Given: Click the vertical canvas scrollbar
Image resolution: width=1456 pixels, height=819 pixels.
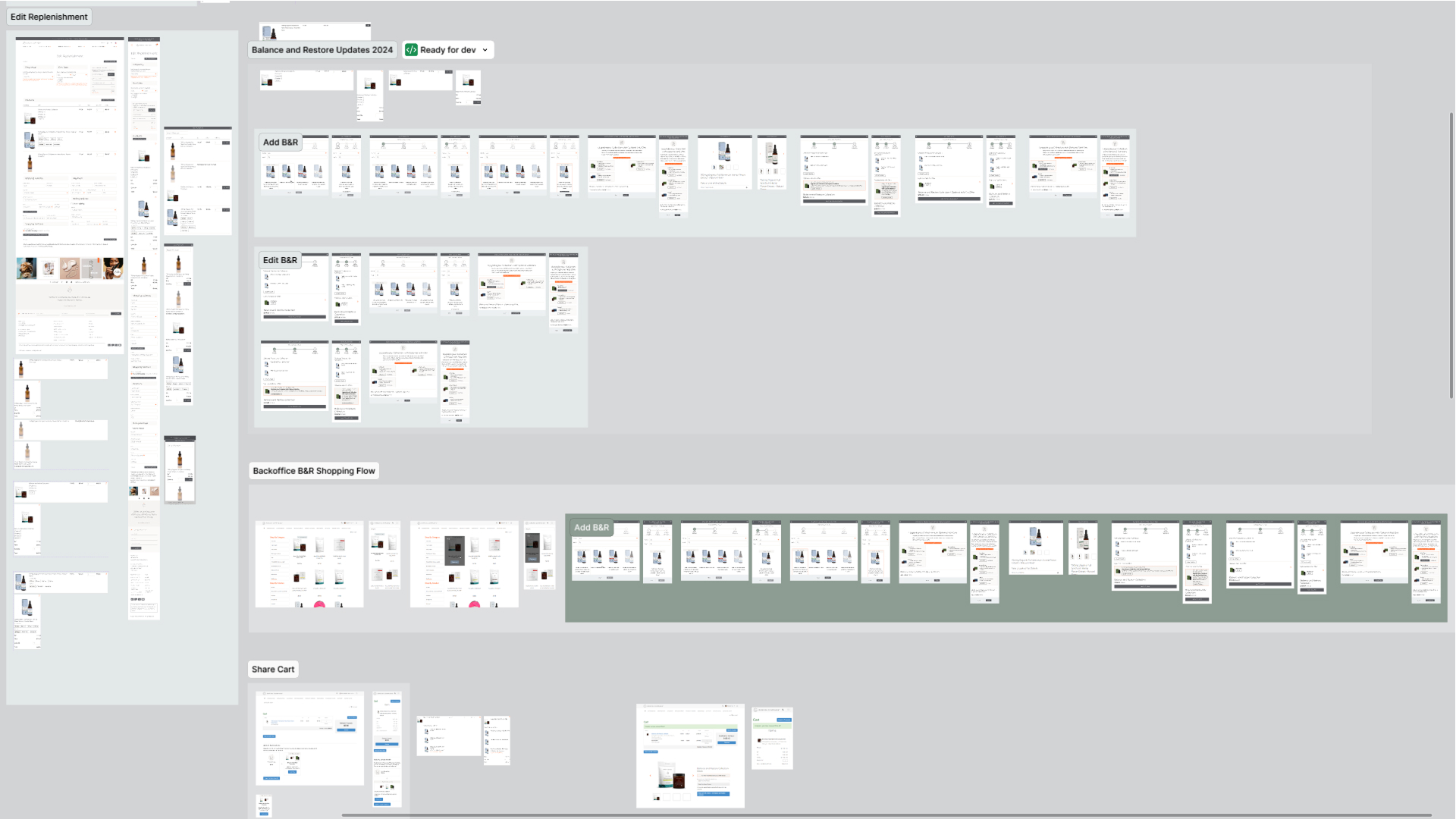Looking at the screenshot, I should click(x=1451, y=256).
